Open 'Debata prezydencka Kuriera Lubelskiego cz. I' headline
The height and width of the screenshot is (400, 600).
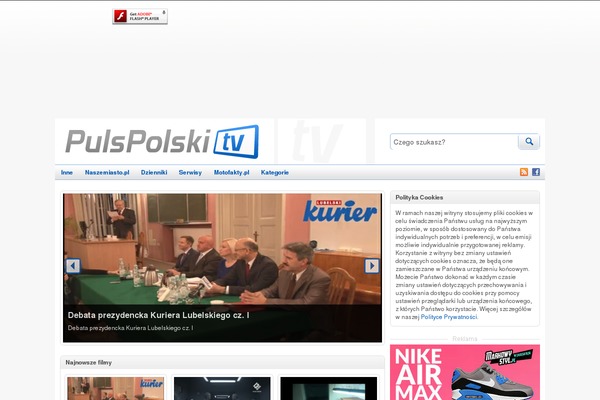[x=158, y=315]
